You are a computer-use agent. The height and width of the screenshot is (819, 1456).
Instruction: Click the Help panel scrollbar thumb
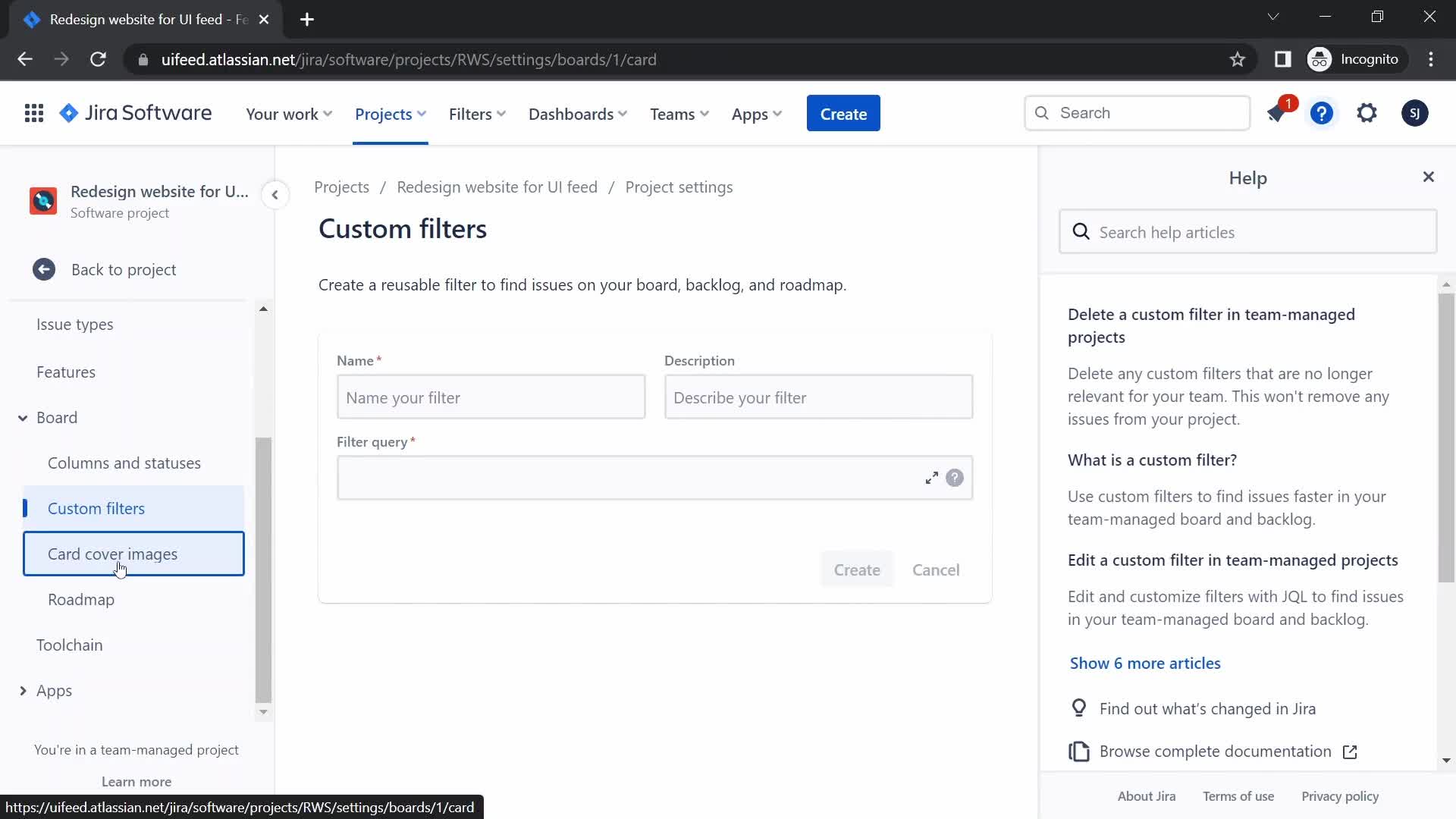click(1446, 438)
